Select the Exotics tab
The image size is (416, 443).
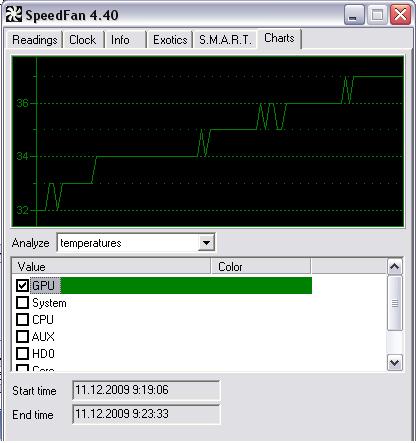click(x=170, y=40)
